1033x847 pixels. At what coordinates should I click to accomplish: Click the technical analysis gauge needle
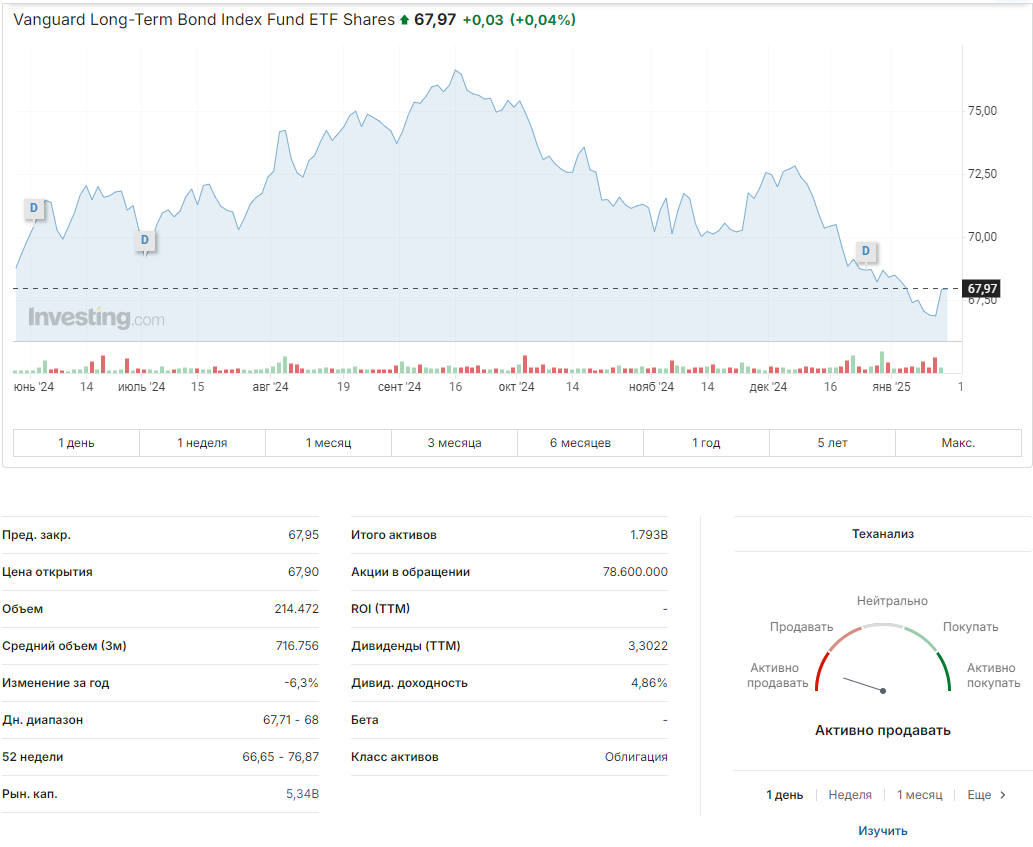864,684
